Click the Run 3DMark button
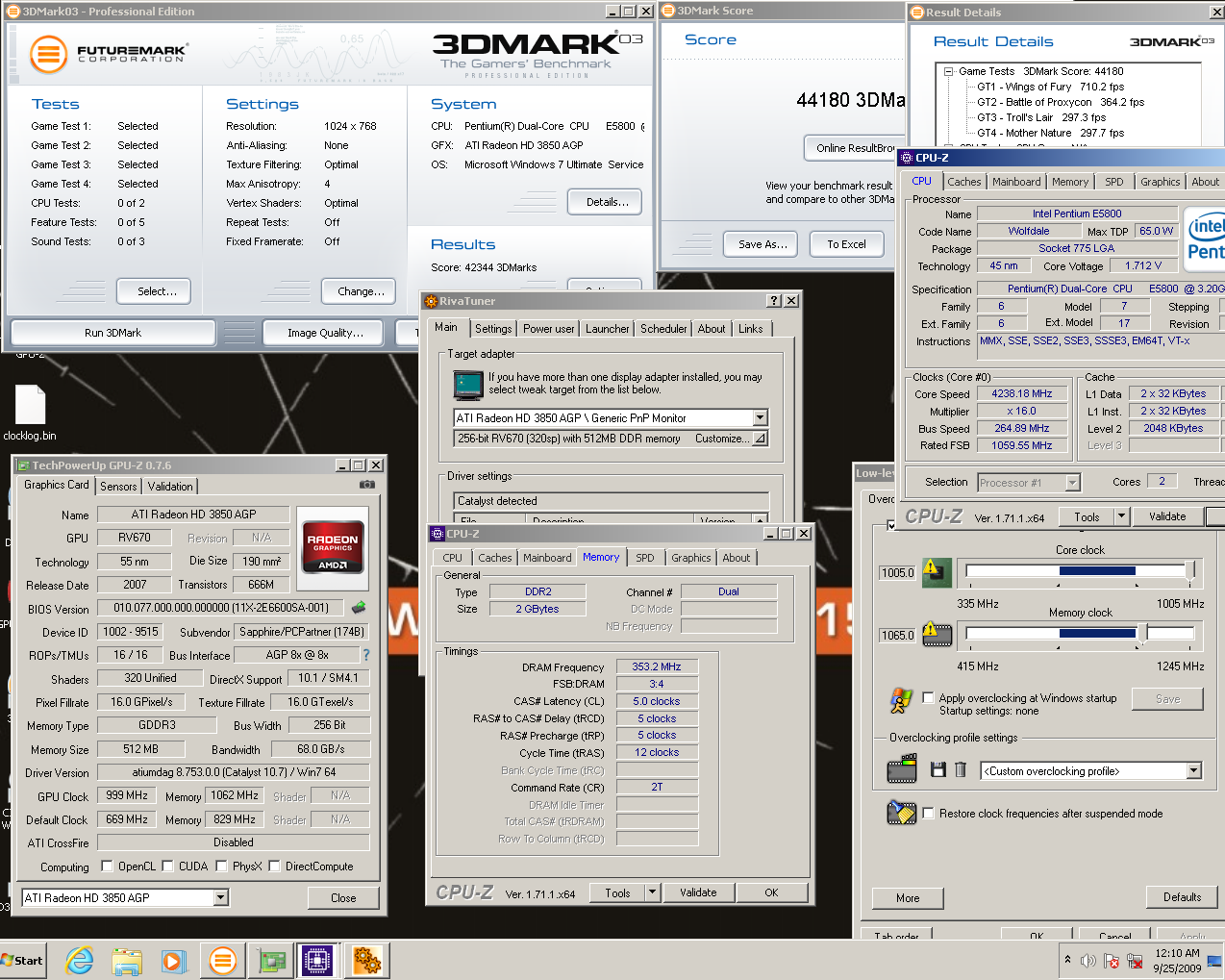1225x980 pixels. coord(112,333)
